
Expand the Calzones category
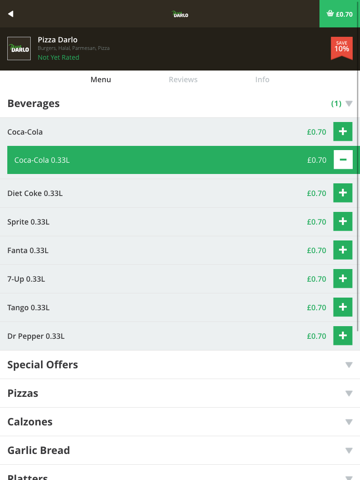(180, 422)
